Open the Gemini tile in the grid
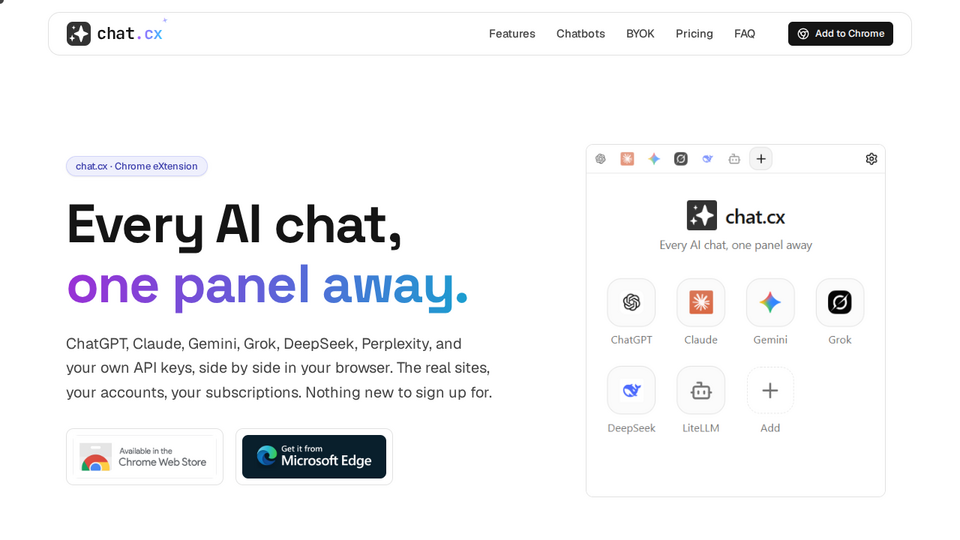960x540 pixels. click(x=770, y=302)
